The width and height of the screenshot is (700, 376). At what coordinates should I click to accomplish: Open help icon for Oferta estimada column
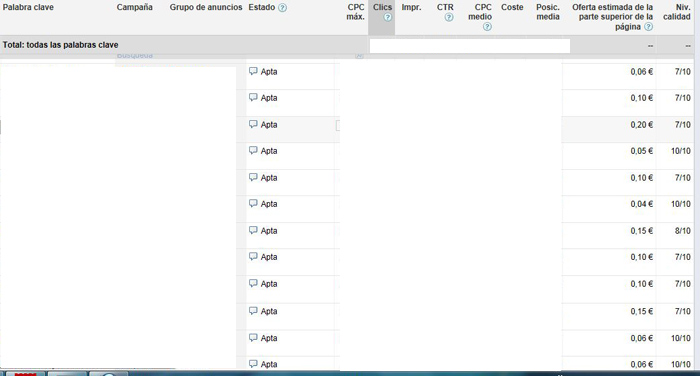648,27
